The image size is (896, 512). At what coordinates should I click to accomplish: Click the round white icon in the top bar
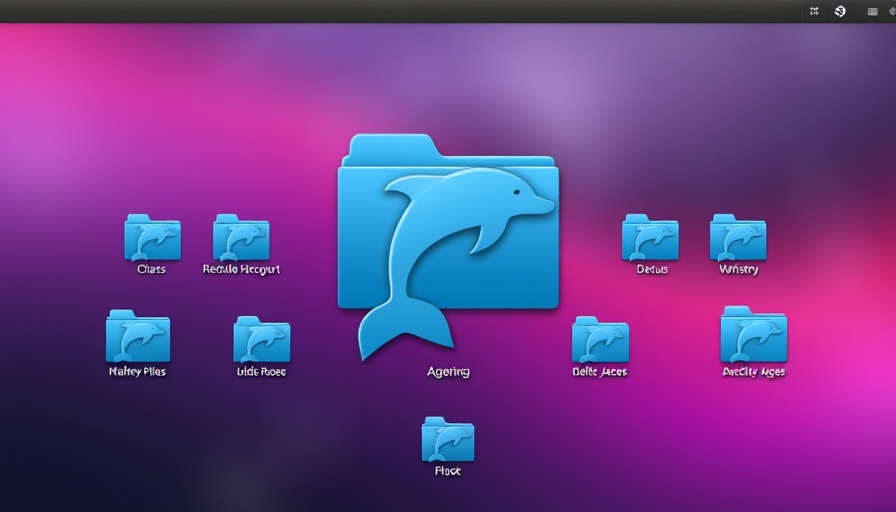840,11
